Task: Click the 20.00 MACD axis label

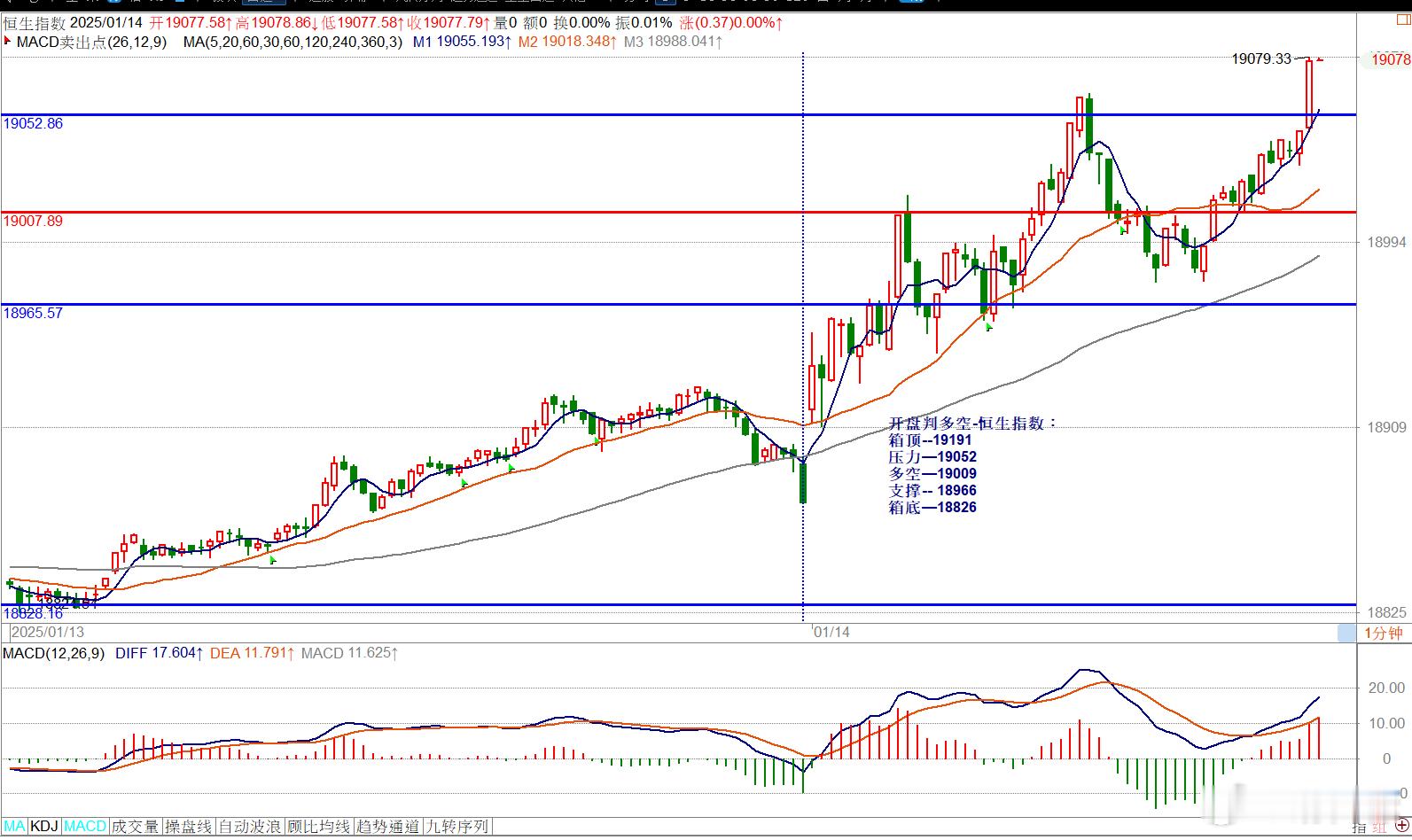Action: (1387, 688)
